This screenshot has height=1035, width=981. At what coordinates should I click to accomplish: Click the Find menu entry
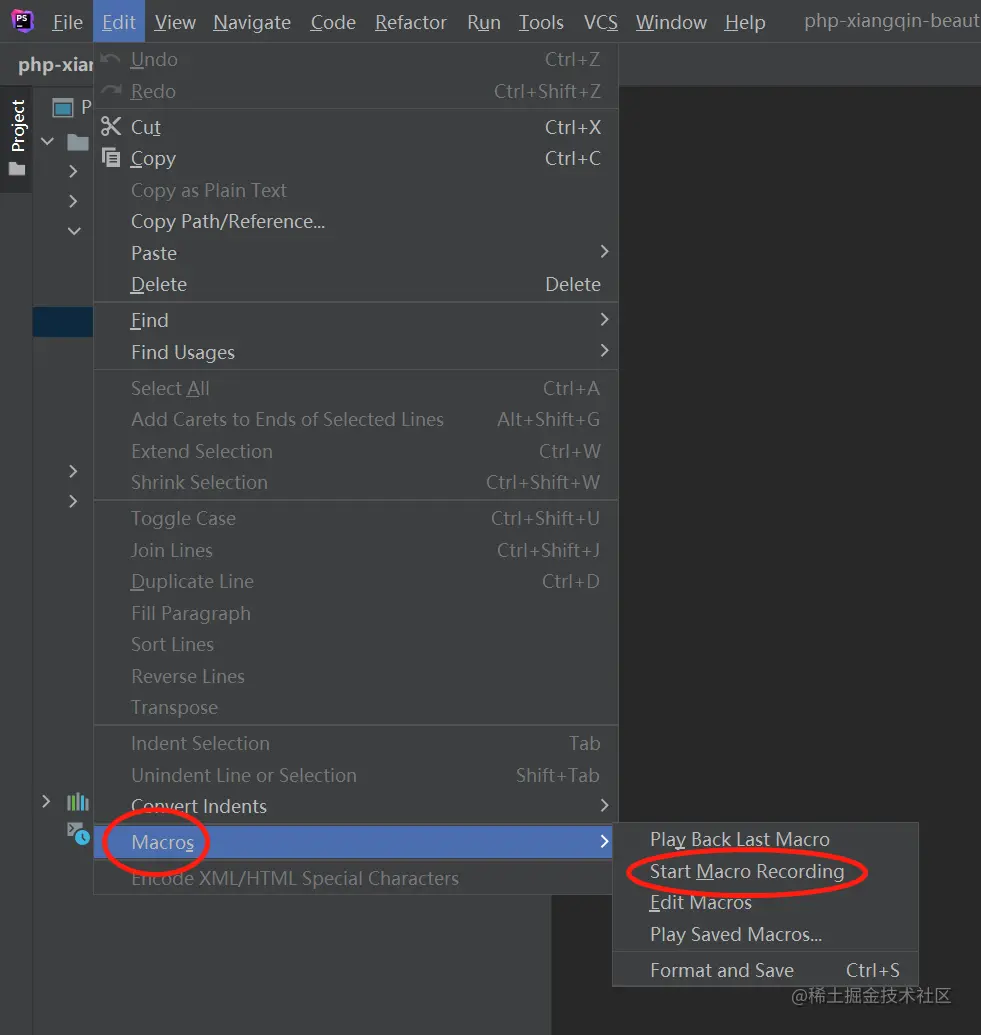tap(356, 320)
